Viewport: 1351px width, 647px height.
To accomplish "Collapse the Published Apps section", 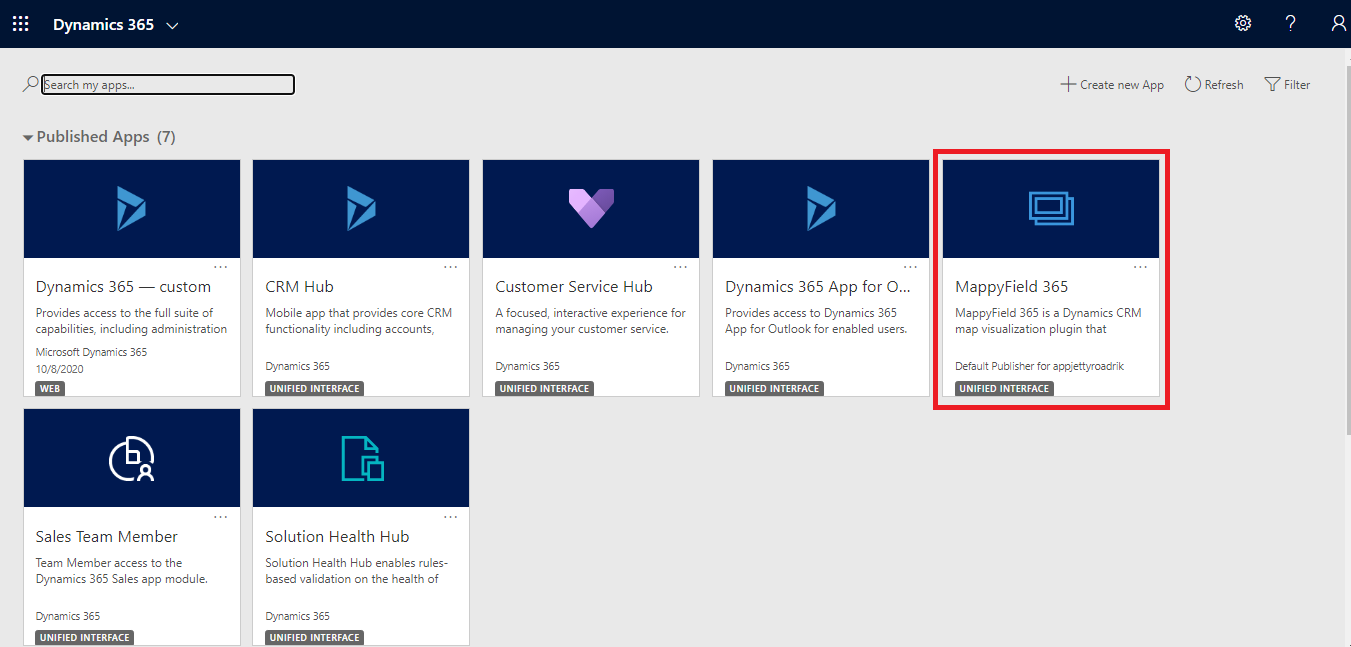I will (x=28, y=138).
